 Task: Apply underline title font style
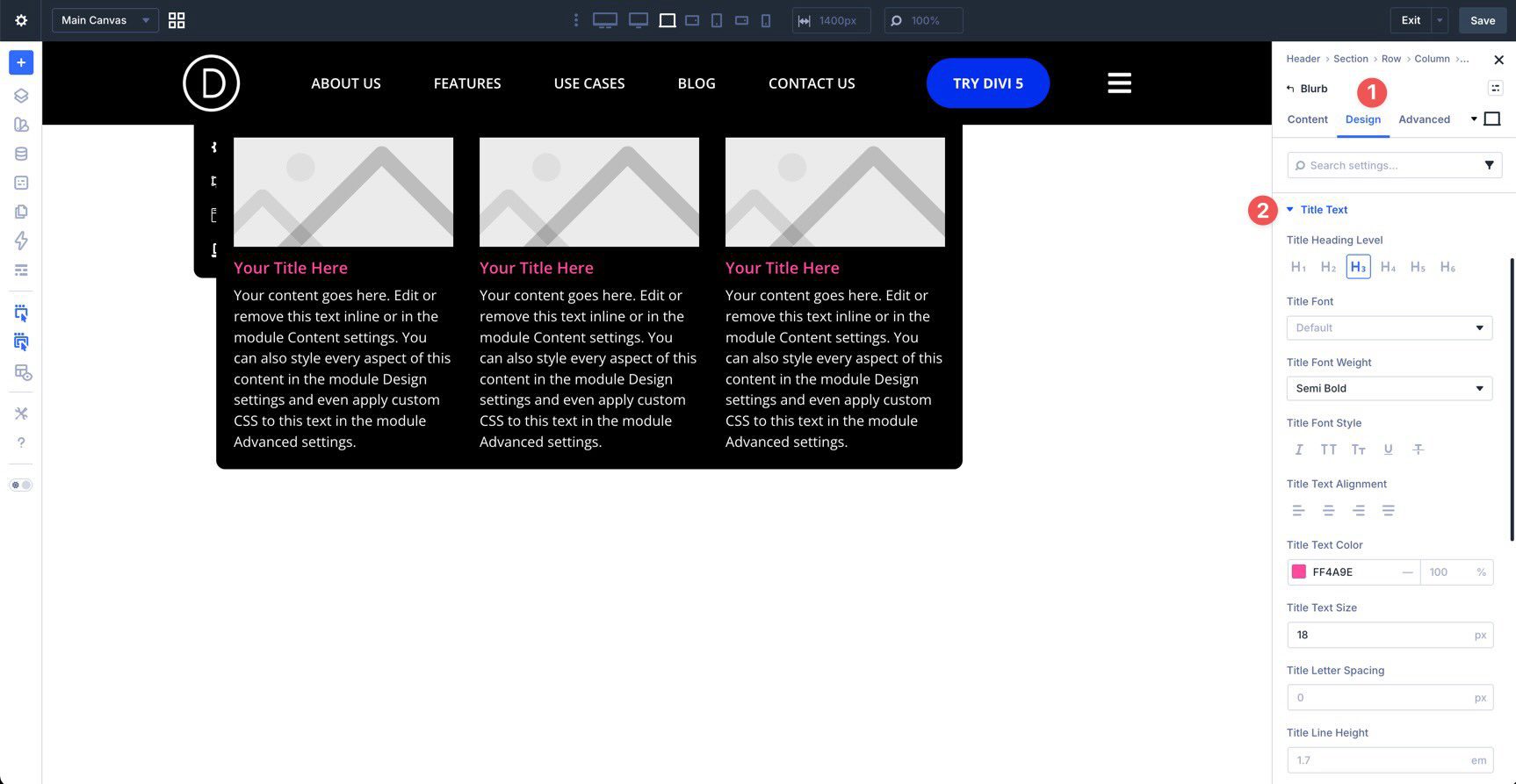click(x=1388, y=450)
